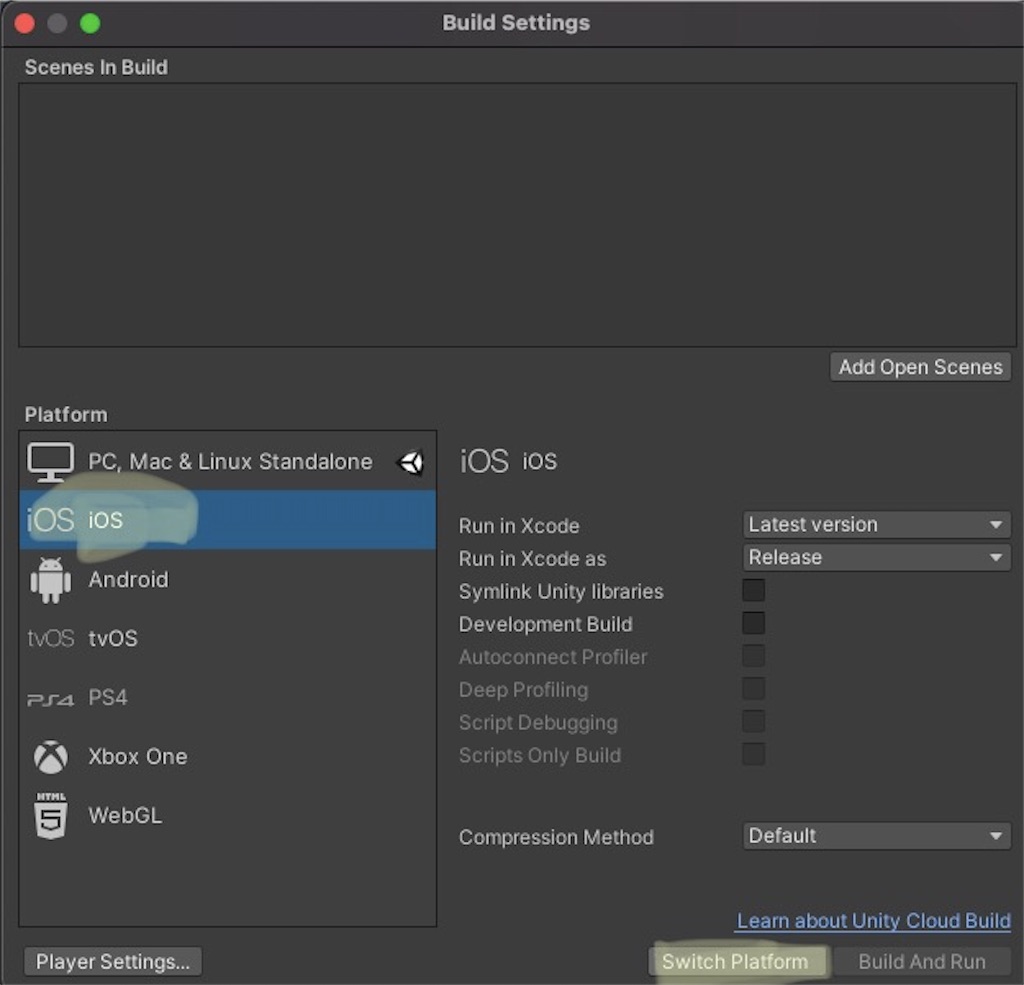Image resolution: width=1024 pixels, height=985 pixels.
Task: Enable Symlink Unity libraries checkbox
Action: 753,590
